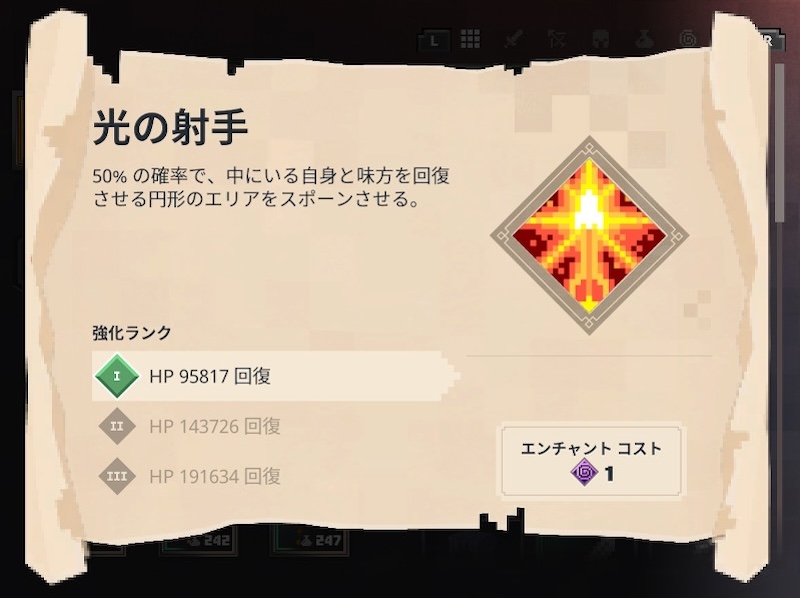Click the inventory item showing power 242
Screen dimensions: 800x598
(x=198, y=541)
